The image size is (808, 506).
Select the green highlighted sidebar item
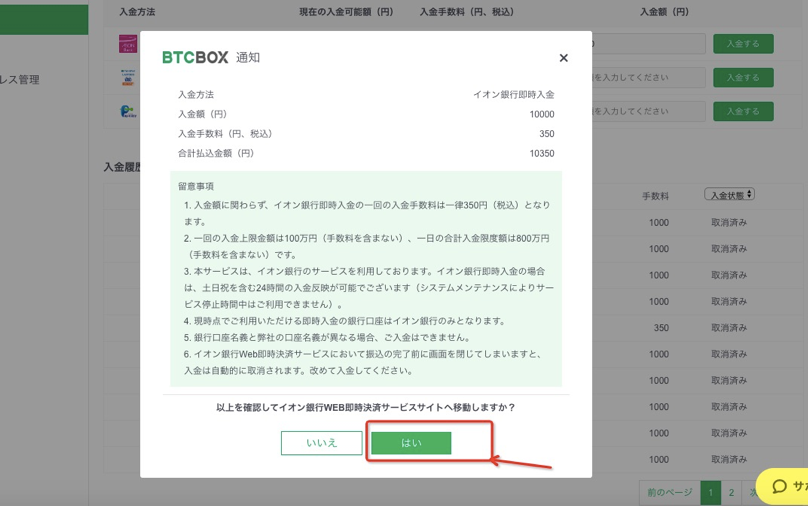click(44, 20)
